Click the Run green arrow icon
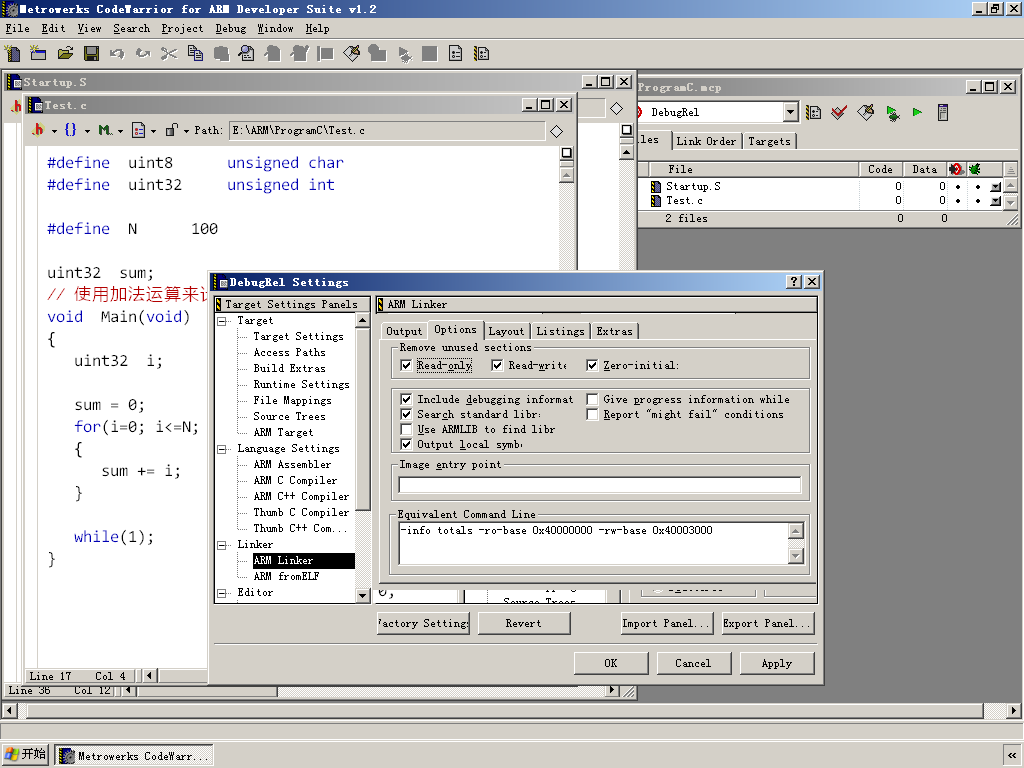 pyautogui.click(x=918, y=112)
